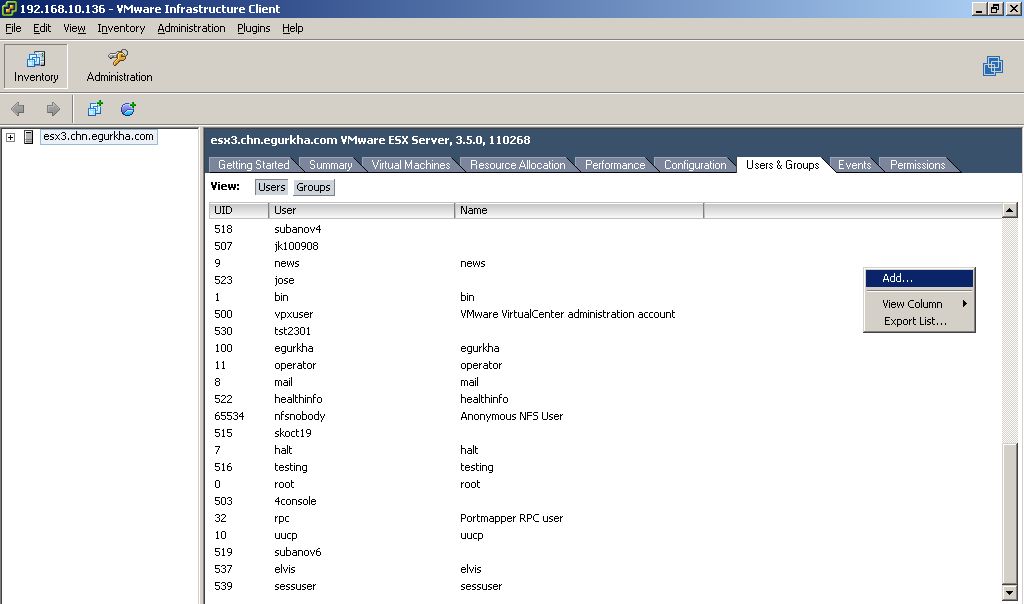1024x604 pixels.
Task: Select the uucp user row
Action: (605, 535)
